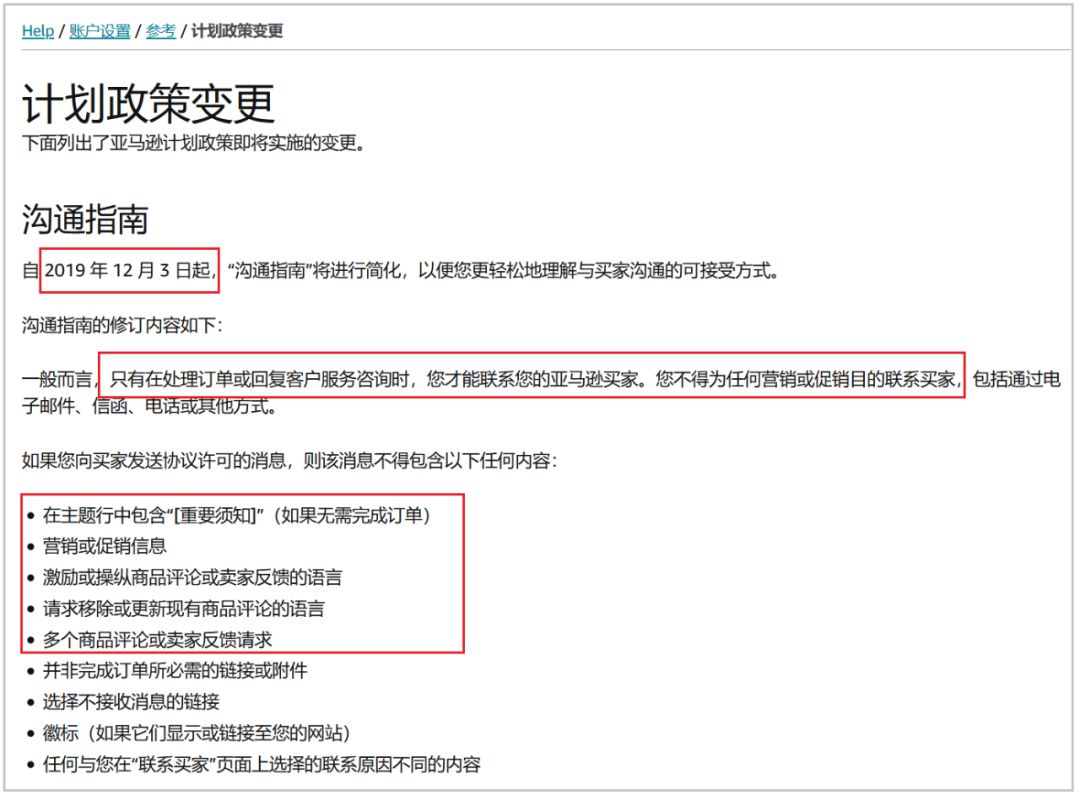Click the Help breadcrumb link

pyautogui.click(x=38, y=31)
